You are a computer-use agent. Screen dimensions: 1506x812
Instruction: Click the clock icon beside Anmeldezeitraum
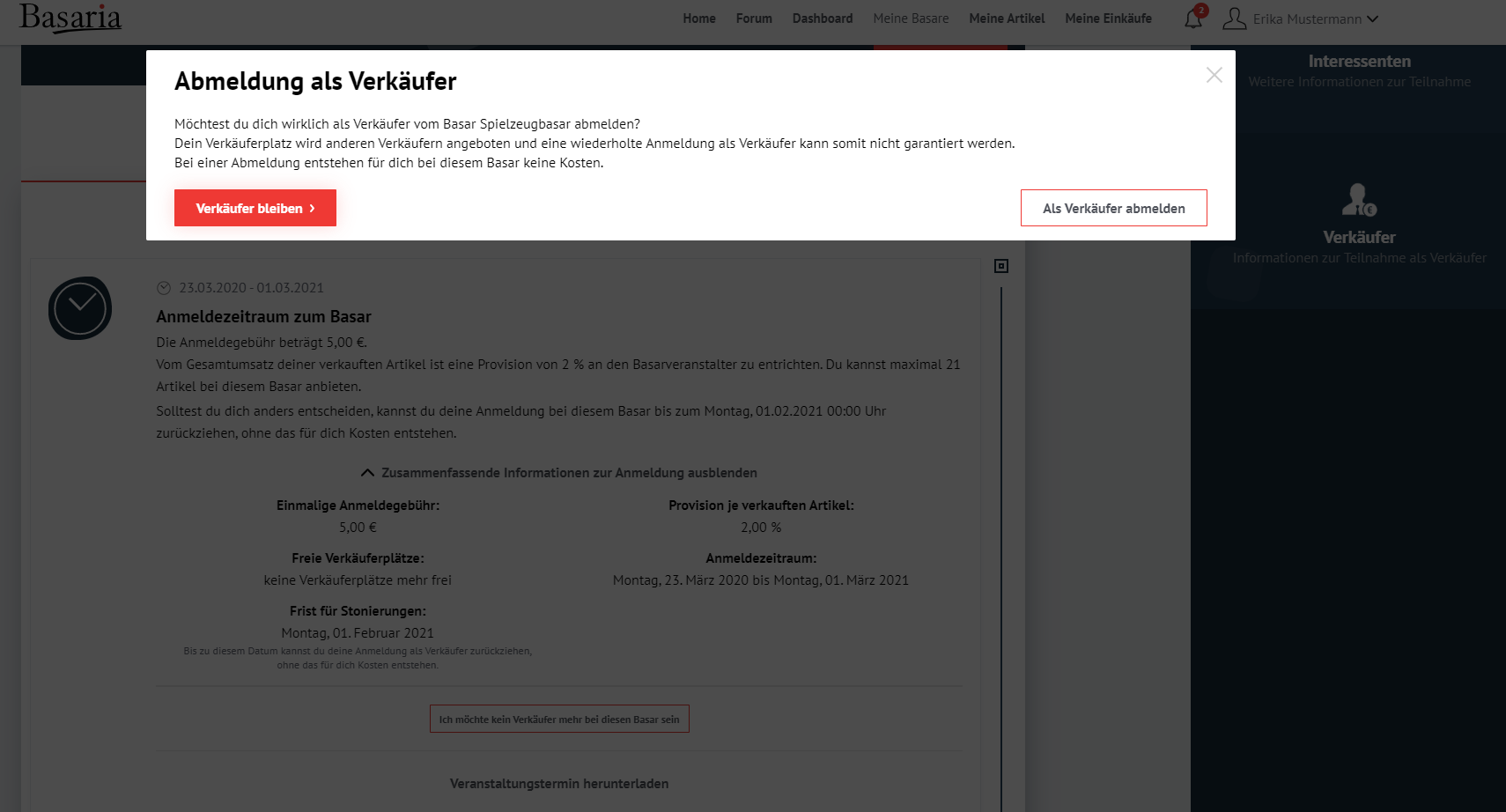[80, 308]
